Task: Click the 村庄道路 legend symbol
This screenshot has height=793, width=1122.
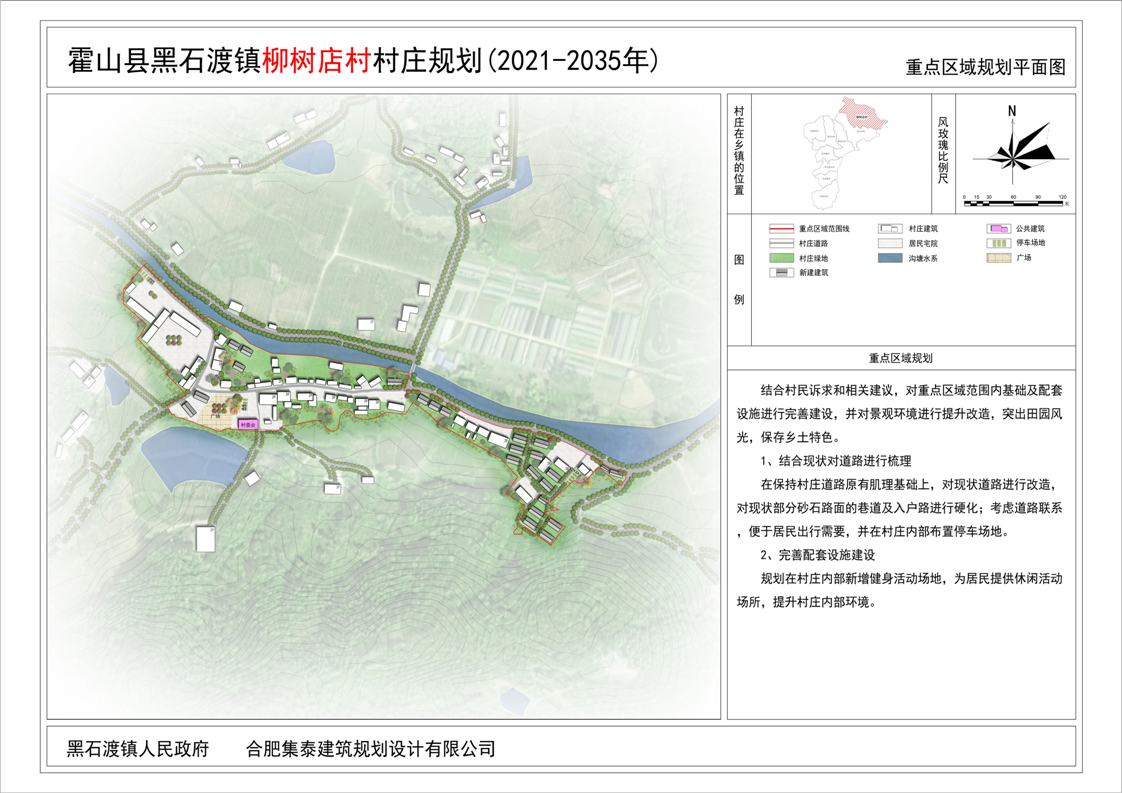Action: [x=781, y=243]
